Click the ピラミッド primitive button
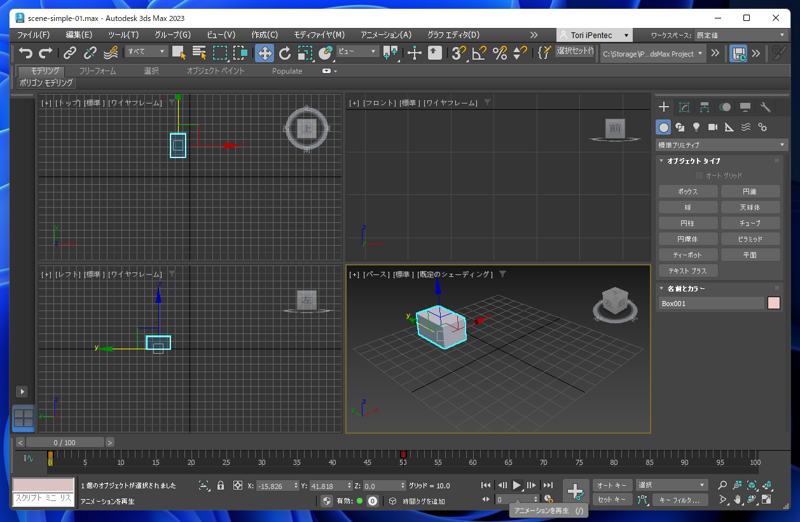 point(750,239)
